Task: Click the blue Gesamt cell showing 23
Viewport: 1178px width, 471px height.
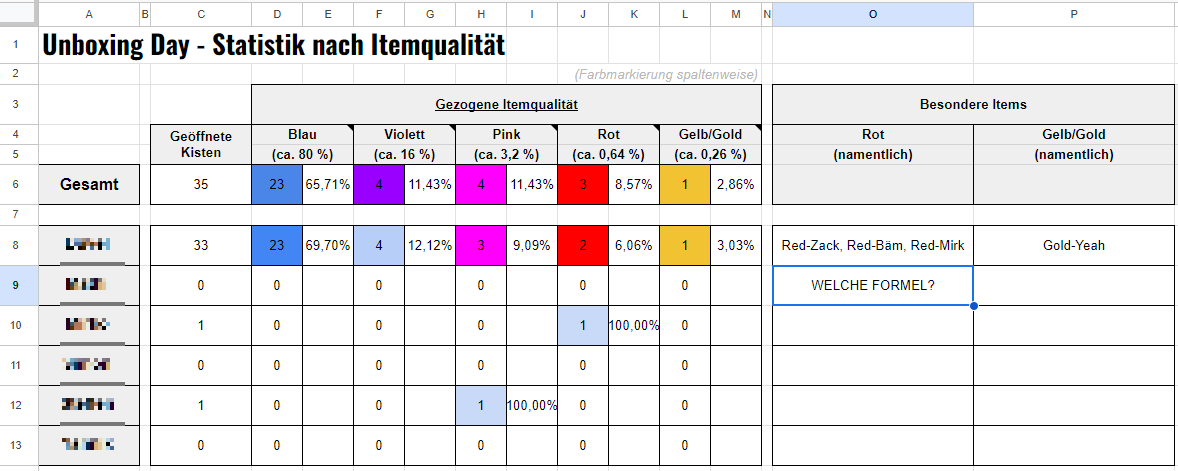Action: pyautogui.click(x=276, y=184)
